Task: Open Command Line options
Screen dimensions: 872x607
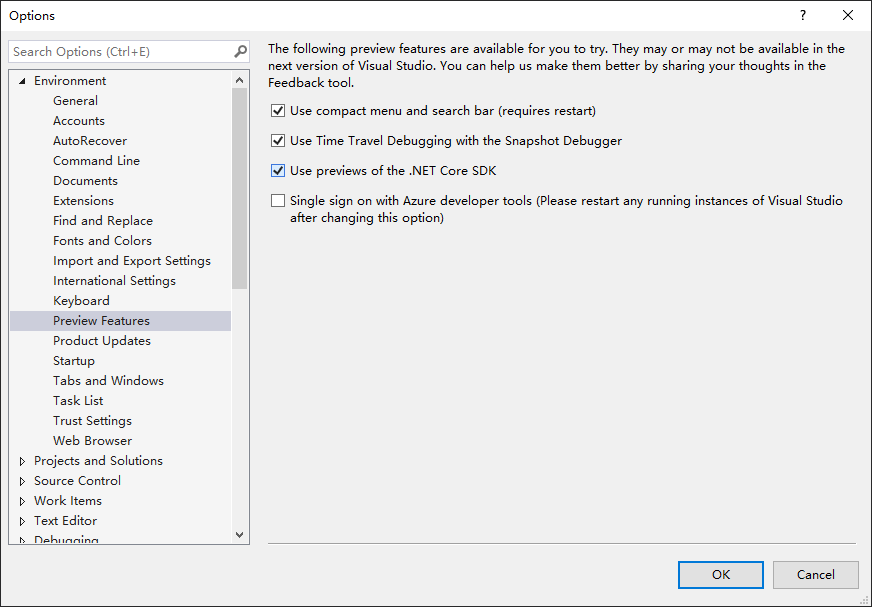Action: (97, 161)
